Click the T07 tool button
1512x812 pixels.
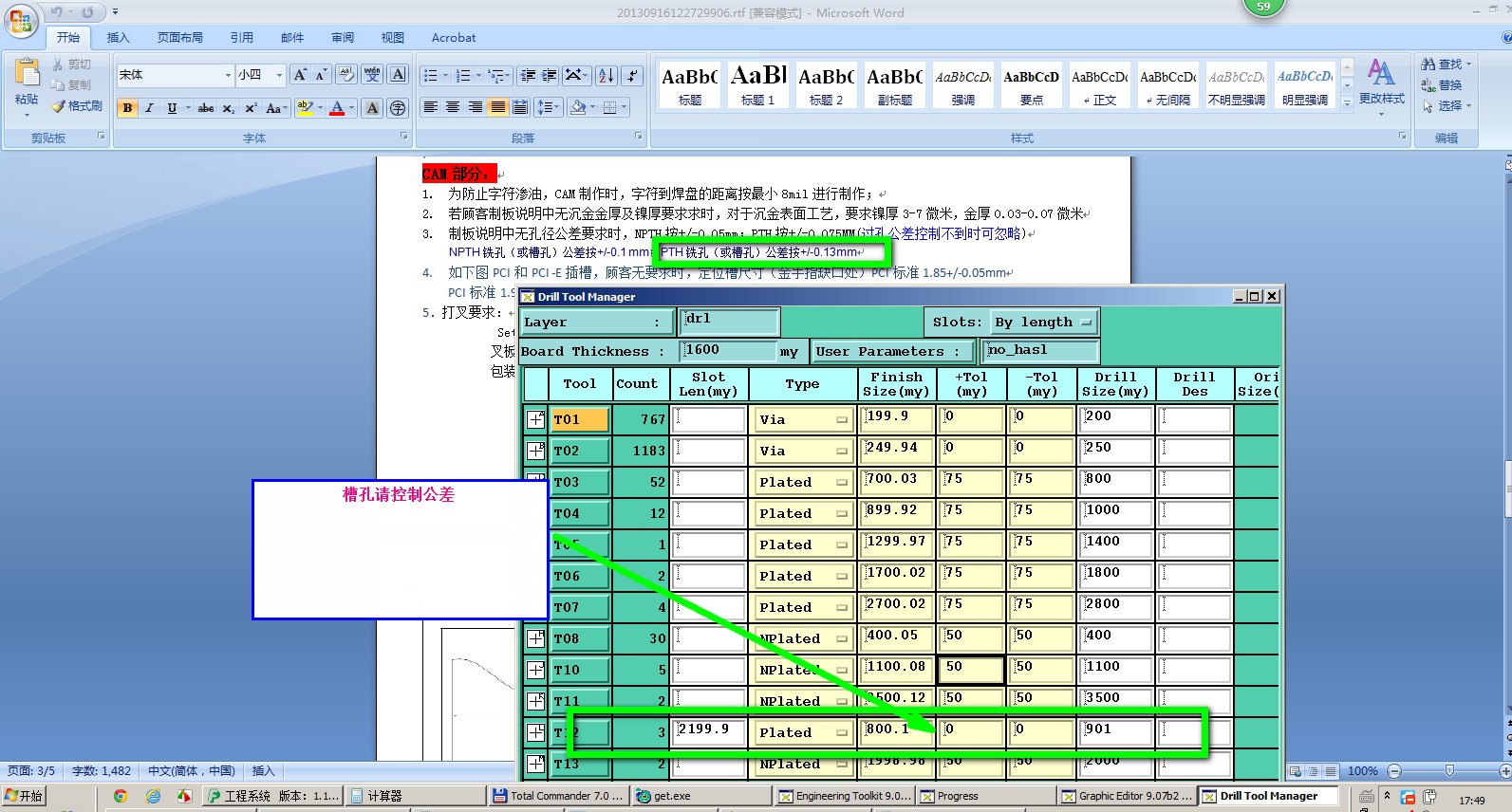pyautogui.click(x=580, y=607)
